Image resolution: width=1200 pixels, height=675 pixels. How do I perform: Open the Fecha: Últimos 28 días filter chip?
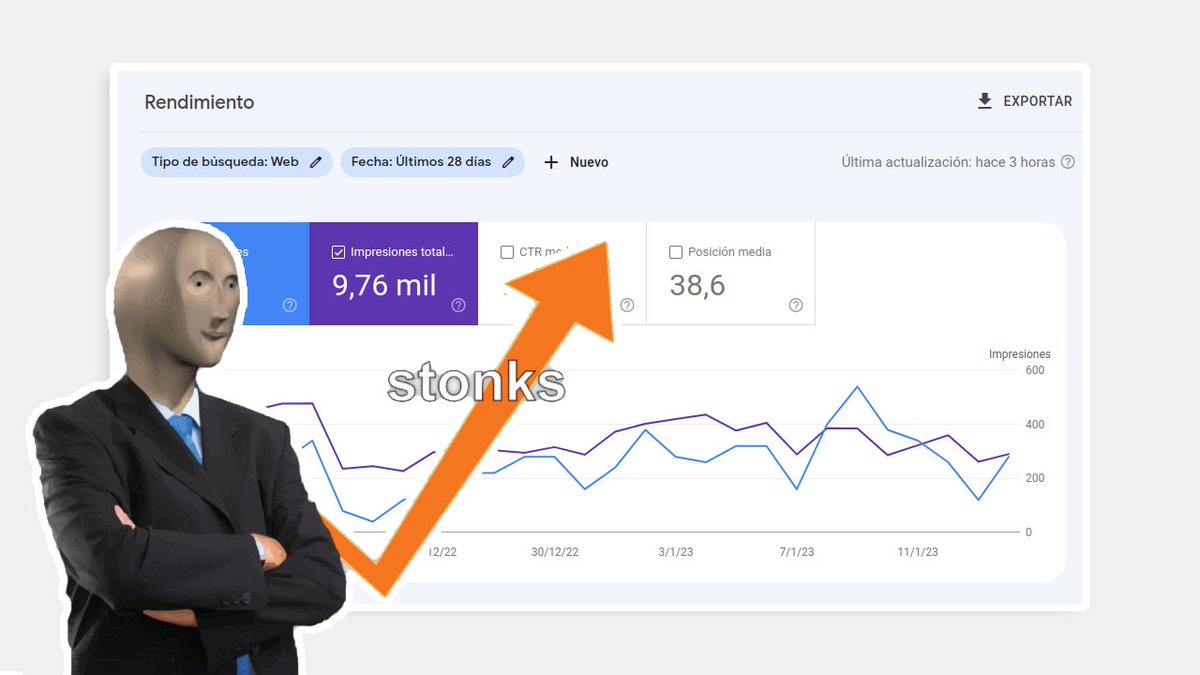(x=432, y=162)
